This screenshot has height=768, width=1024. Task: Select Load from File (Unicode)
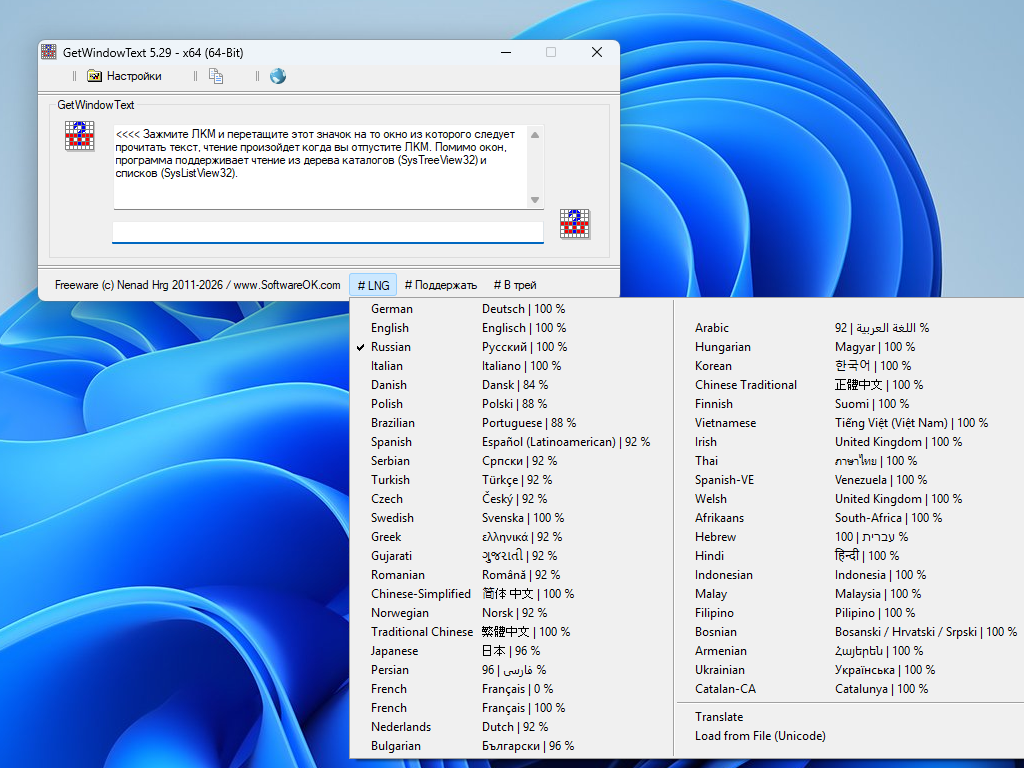coord(760,736)
